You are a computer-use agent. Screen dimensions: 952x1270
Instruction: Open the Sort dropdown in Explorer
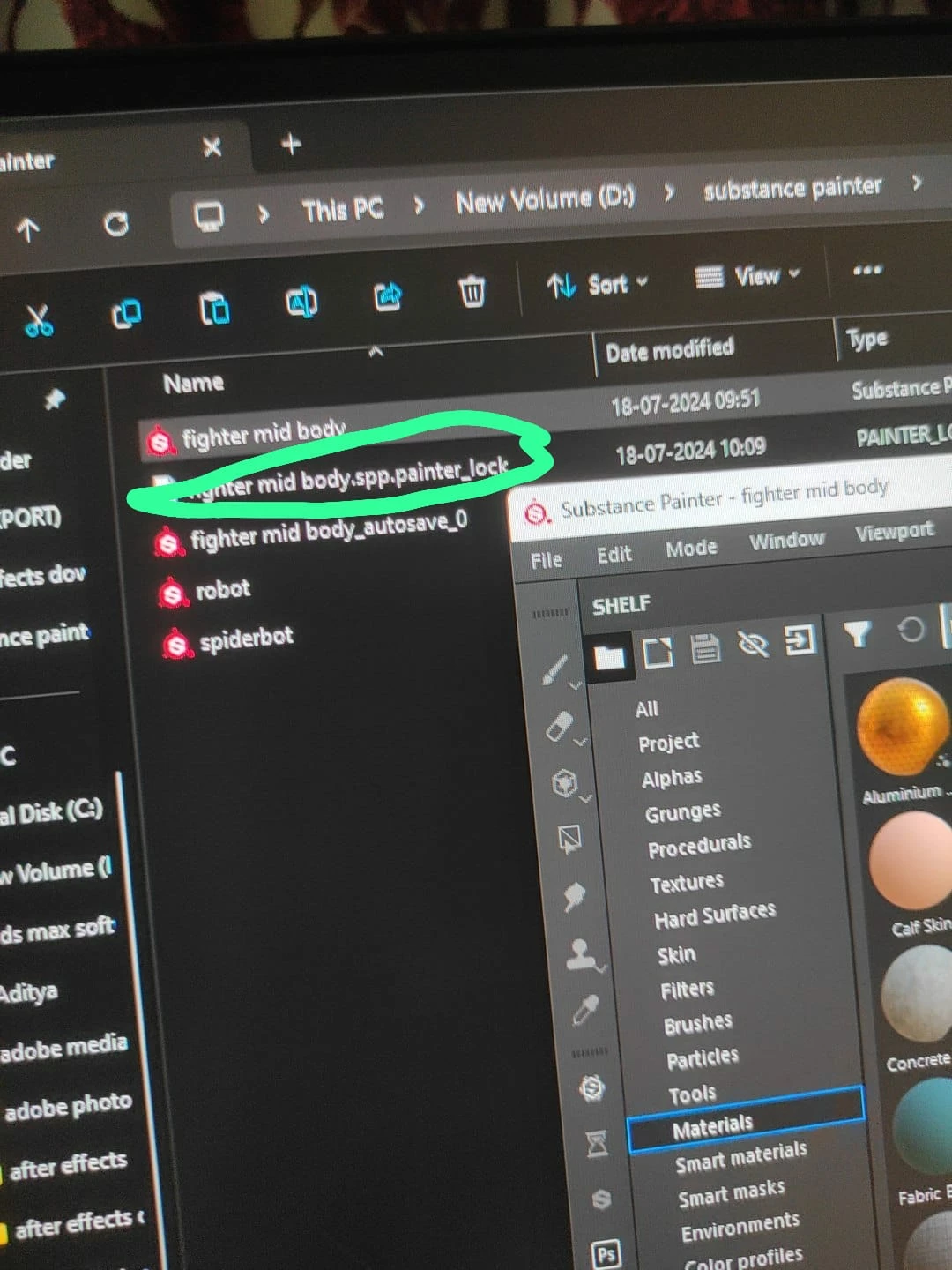[x=597, y=284]
